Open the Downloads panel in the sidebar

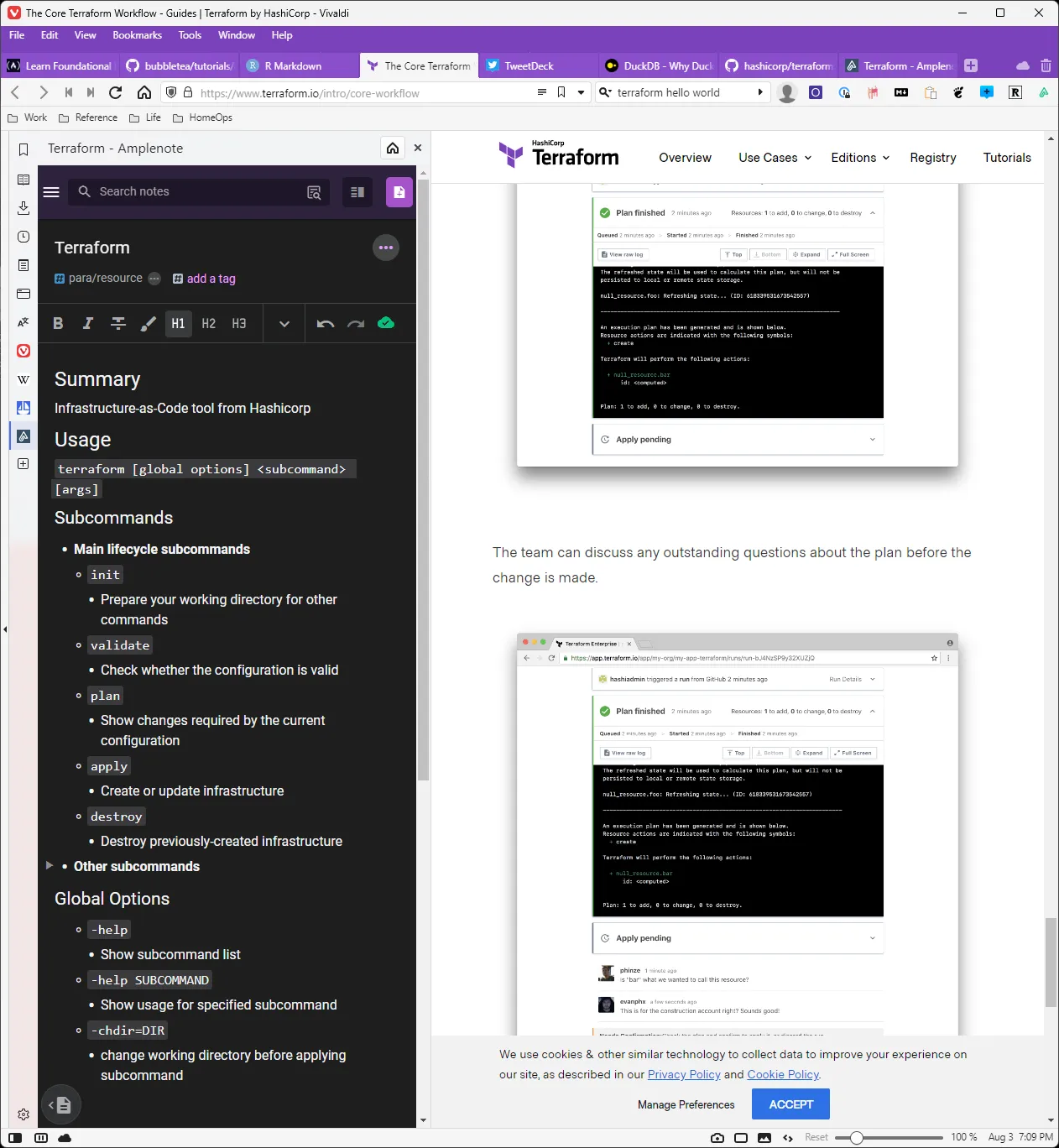[23, 208]
